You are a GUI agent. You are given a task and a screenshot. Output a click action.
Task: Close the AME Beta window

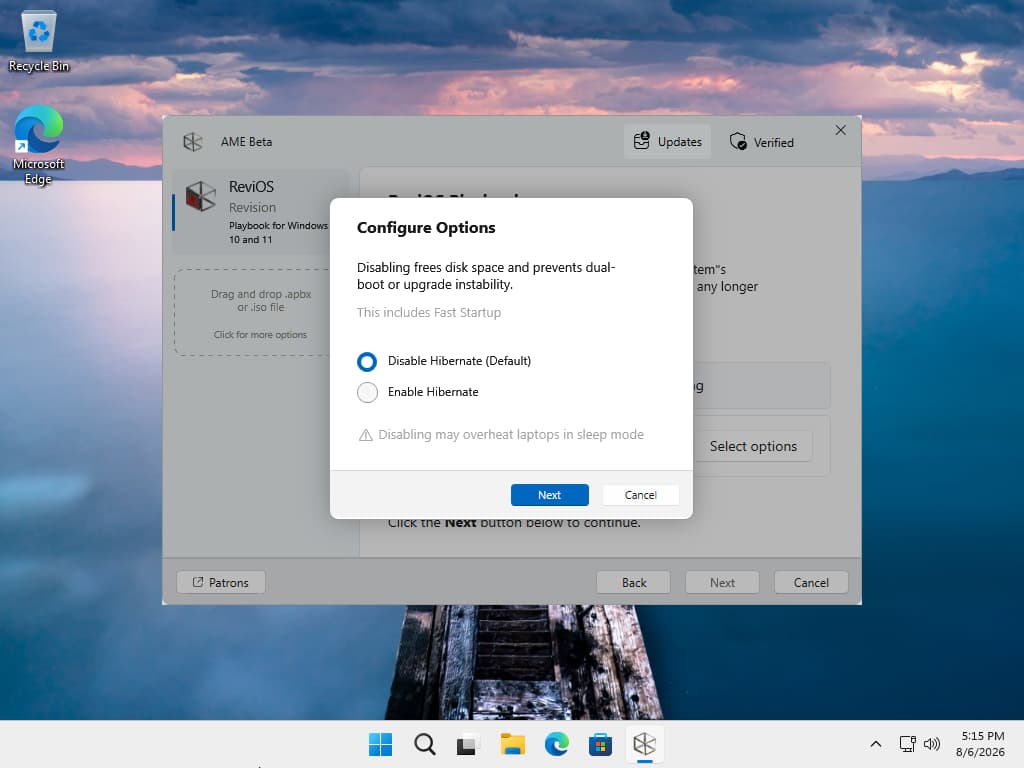click(x=840, y=130)
